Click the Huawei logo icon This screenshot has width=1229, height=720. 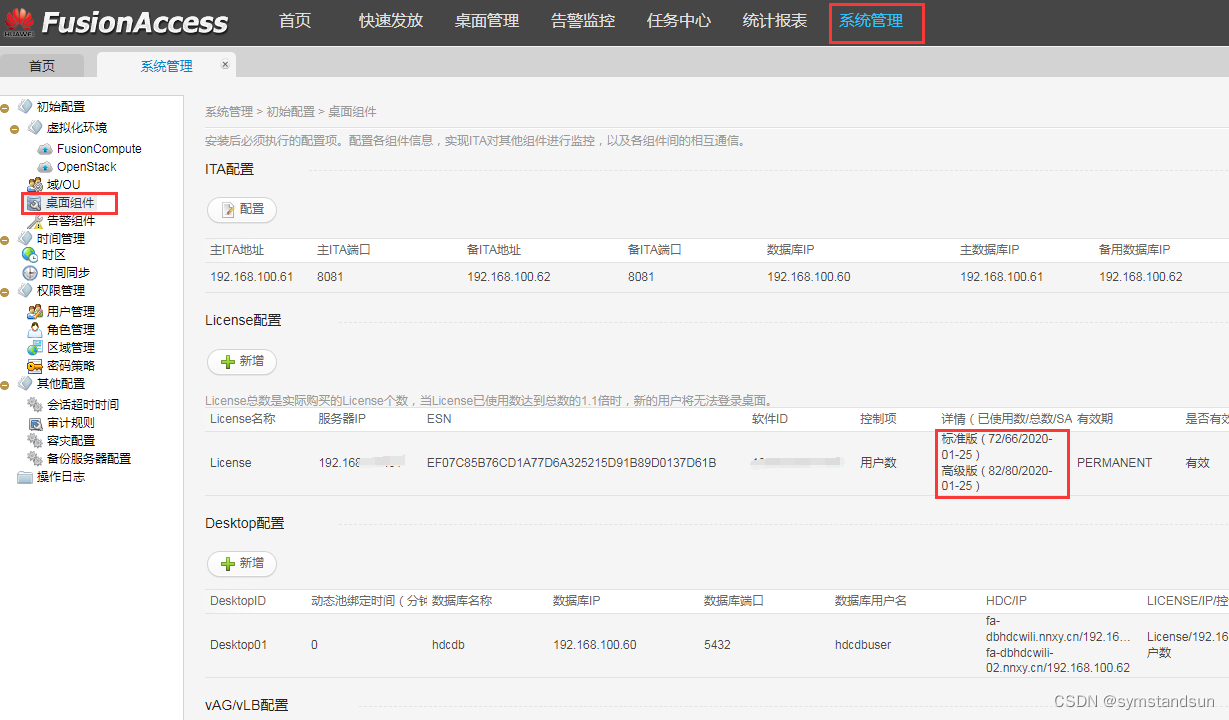18,21
